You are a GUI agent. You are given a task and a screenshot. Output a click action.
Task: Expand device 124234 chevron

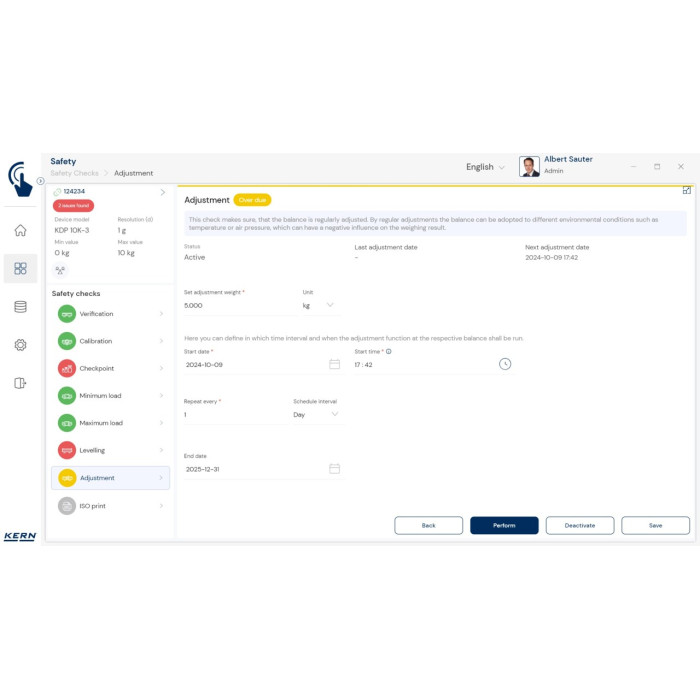(162, 192)
